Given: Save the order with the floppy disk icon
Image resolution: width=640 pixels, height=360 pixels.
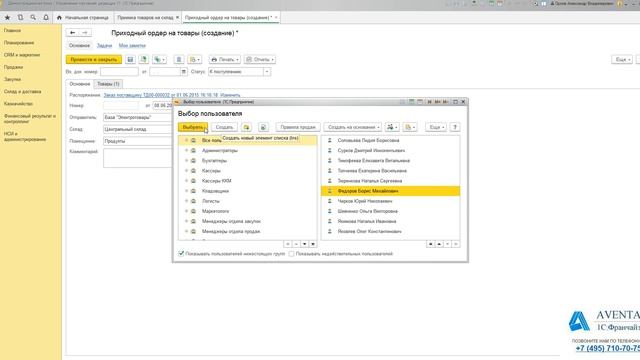Looking at the screenshot, I should pyautogui.click(x=130, y=60).
